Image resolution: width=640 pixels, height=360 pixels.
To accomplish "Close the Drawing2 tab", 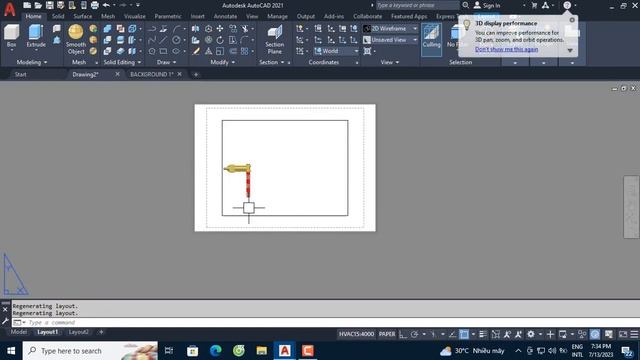I will point(118,74).
